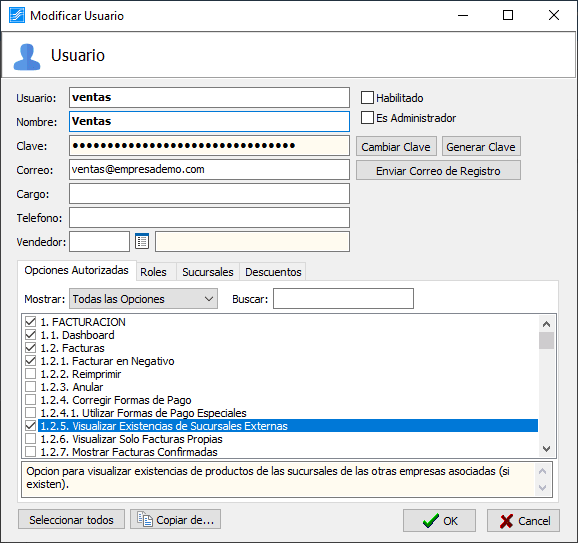
Task: Click Enviar Correo de Registro
Action: click(438, 171)
